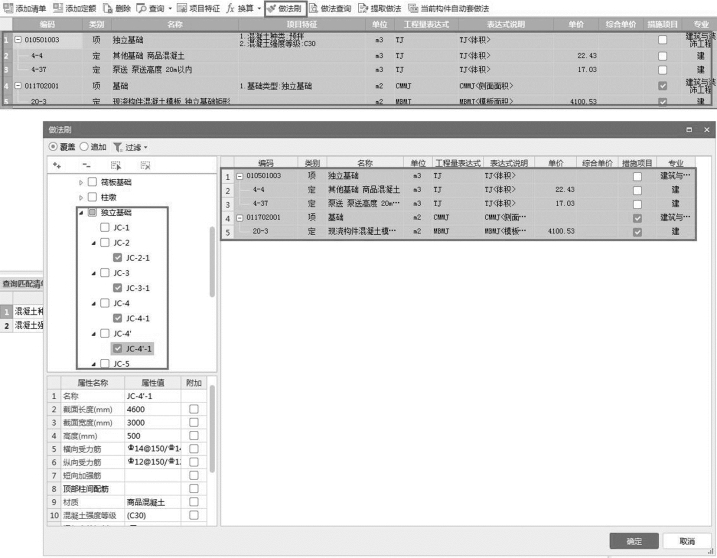Viewport: 717px width, 558px height.
Task: Maximize the 做法刷 dialog
Action: click(689, 130)
